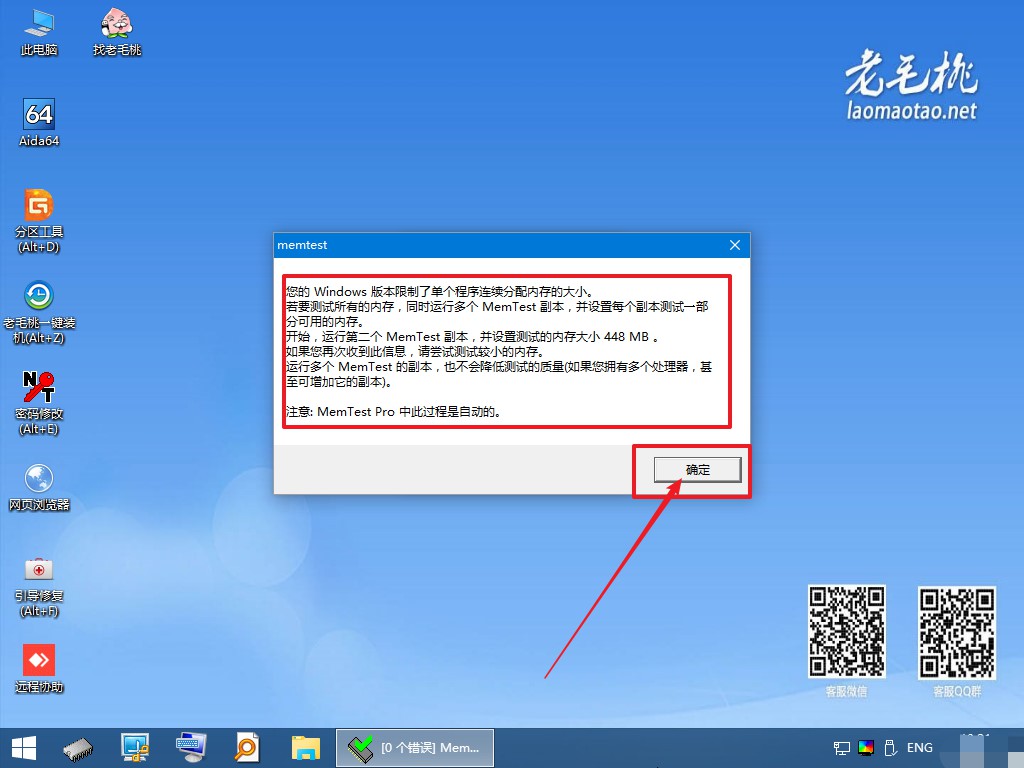Viewport: 1024px width, 768px height.
Task: Open the Windows Start menu
Action: point(24,748)
